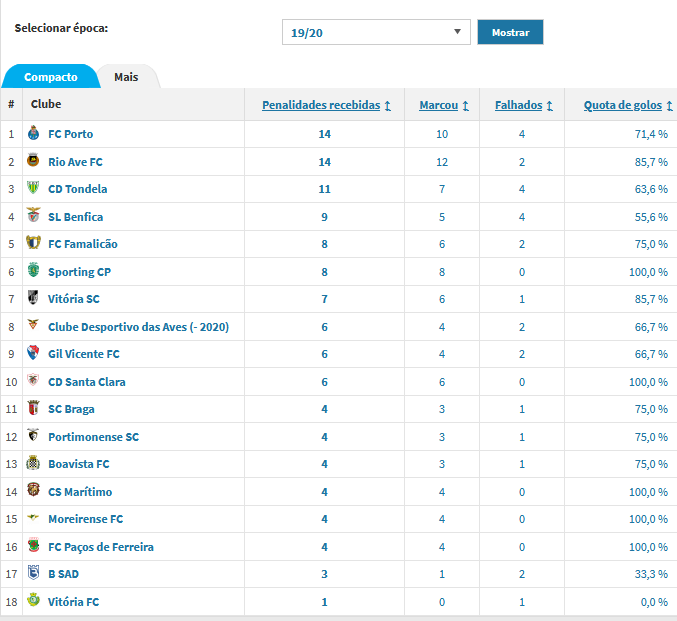Open the Boavista FC club link
The height and width of the screenshot is (621, 677).
[79, 464]
